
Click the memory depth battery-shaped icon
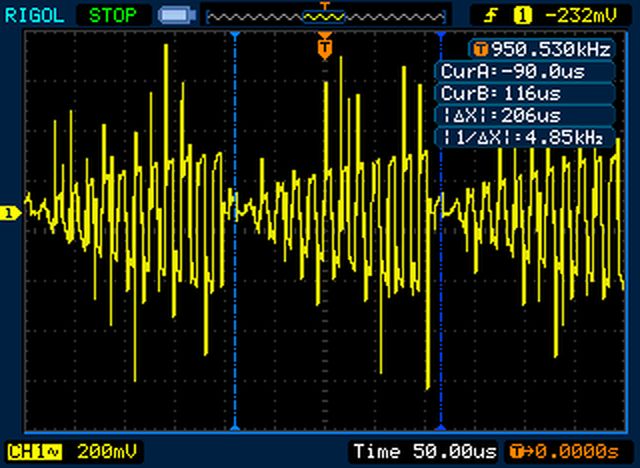pyautogui.click(x=177, y=16)
